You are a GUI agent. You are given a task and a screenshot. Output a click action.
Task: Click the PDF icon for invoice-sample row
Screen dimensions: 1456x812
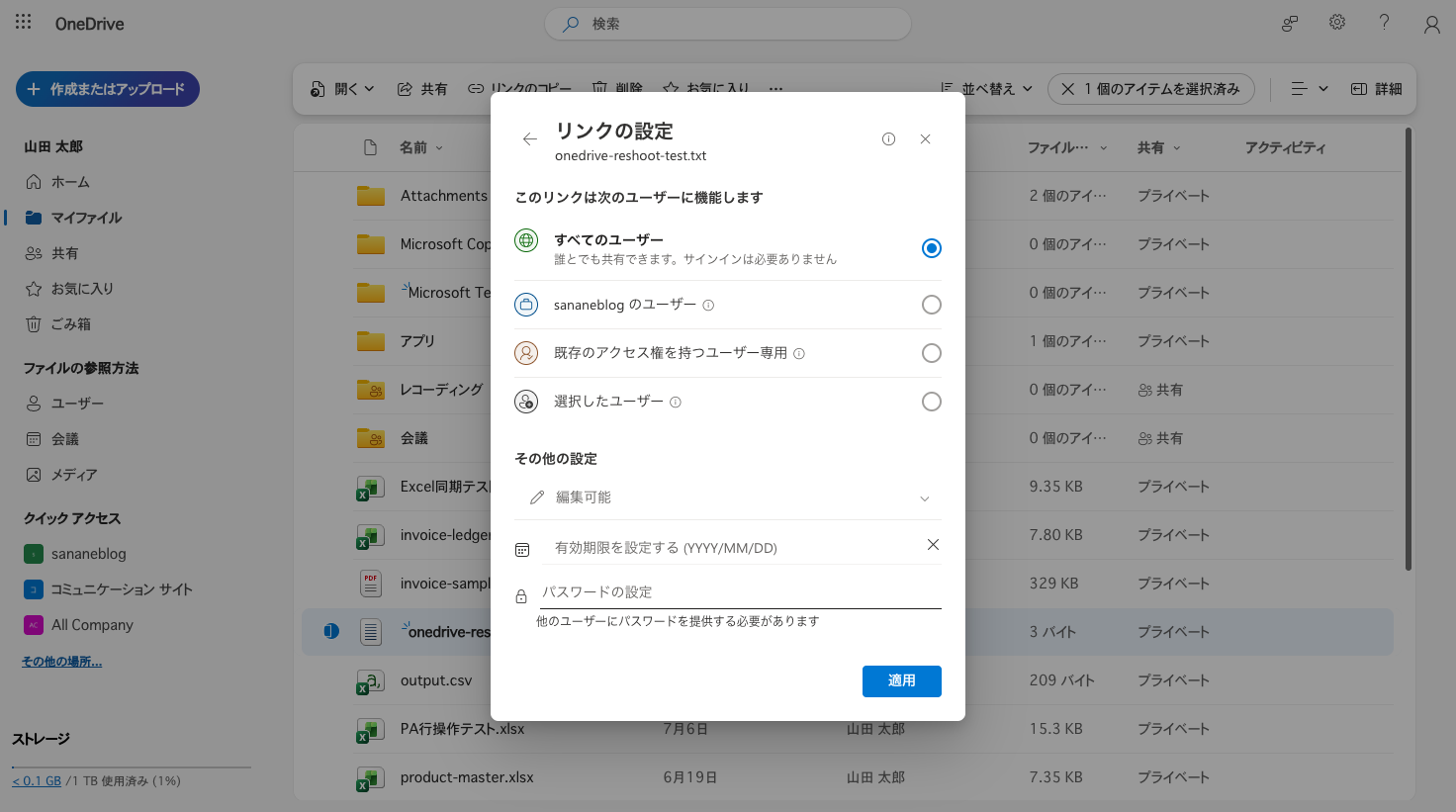click(x=371, y=584)
